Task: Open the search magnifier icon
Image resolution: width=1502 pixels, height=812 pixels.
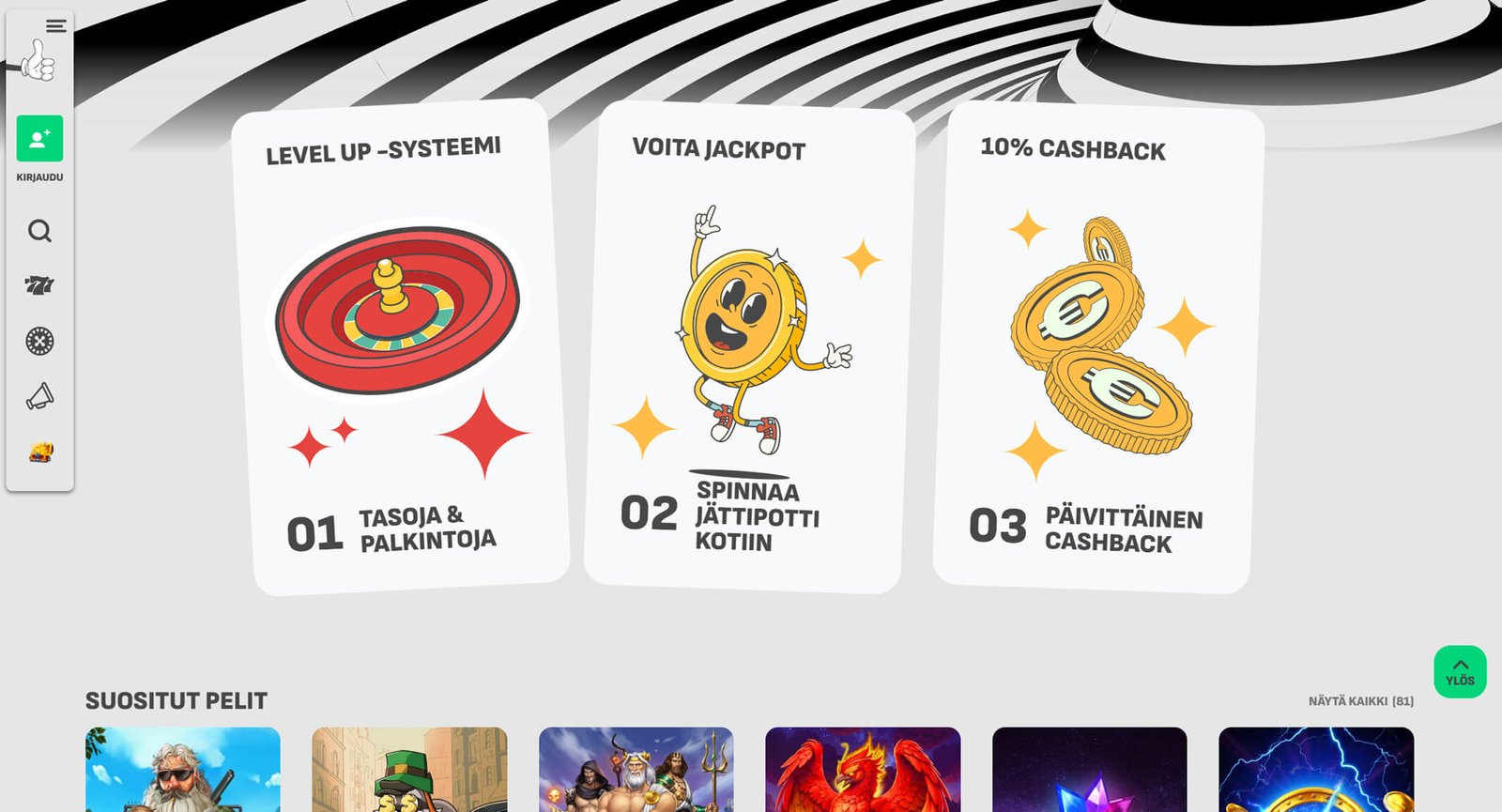Action: pyautogui.click(x=39, y=231)
